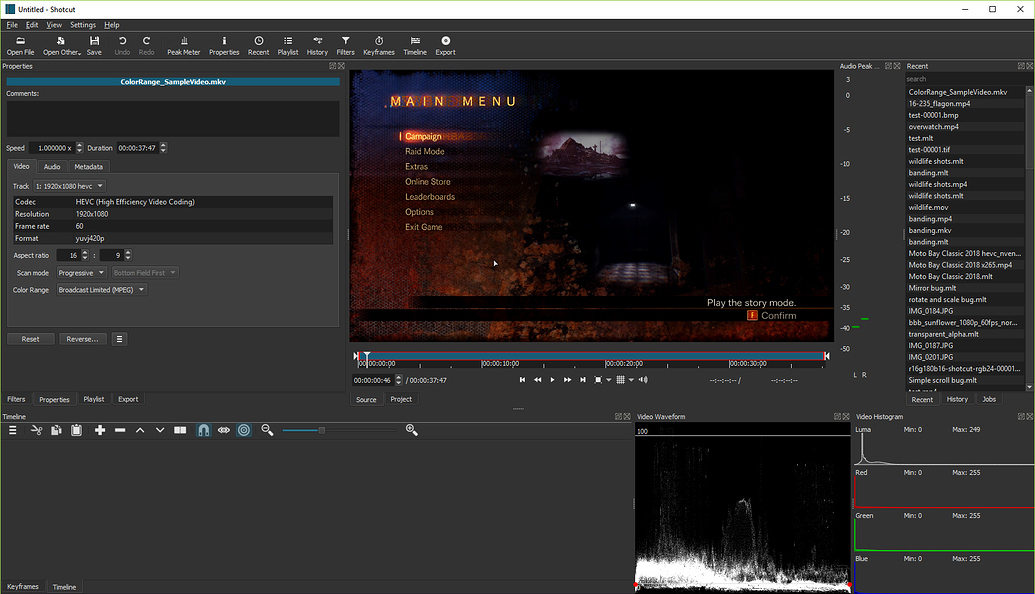Viewport: 1035px width, 594px height.
Task: Open the Track selector dropdown
Action: click(x=69, y=186)
